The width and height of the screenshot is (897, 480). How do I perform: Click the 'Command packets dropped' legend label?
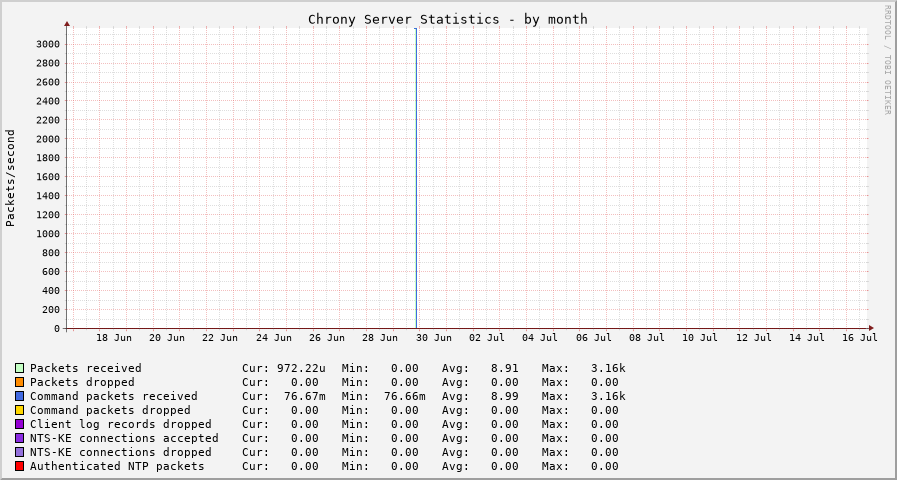(110, 410)
